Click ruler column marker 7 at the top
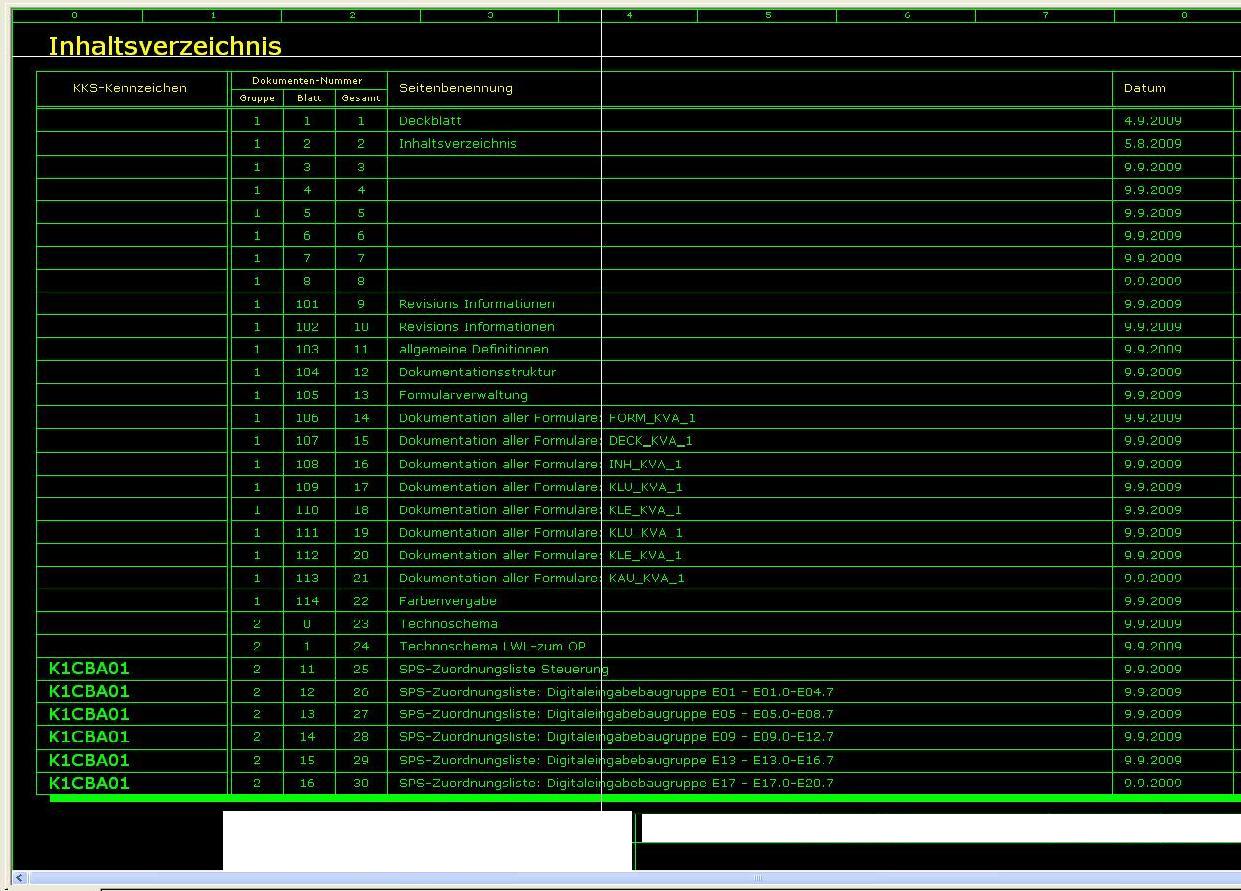 (1045, 15)
